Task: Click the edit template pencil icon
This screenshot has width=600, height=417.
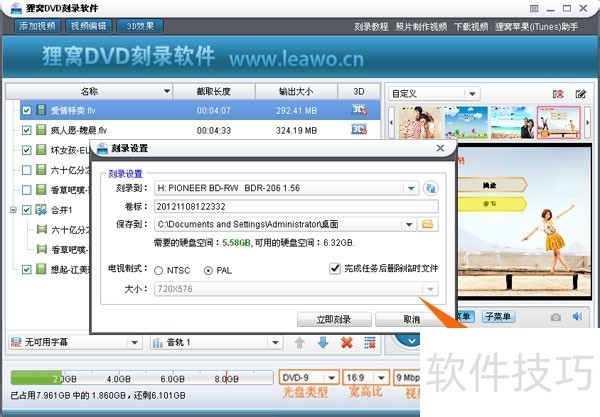Action: 580,94
